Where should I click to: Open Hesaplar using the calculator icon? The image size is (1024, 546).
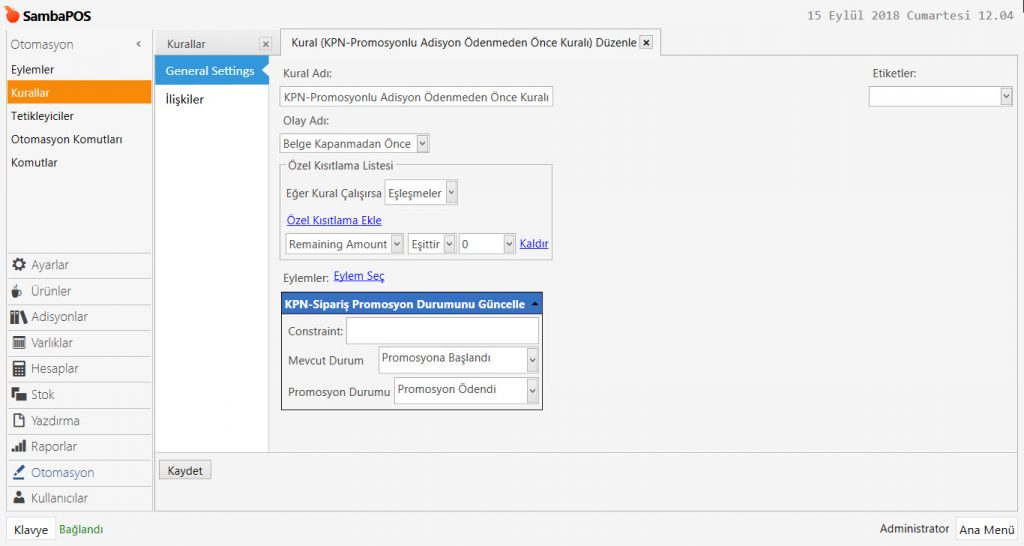18,369
